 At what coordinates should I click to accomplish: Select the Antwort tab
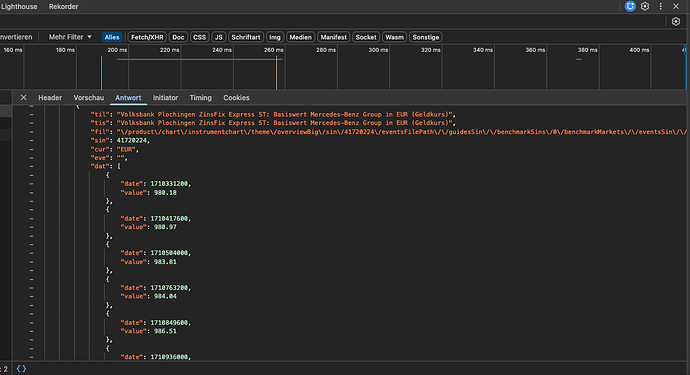(128, 98)
